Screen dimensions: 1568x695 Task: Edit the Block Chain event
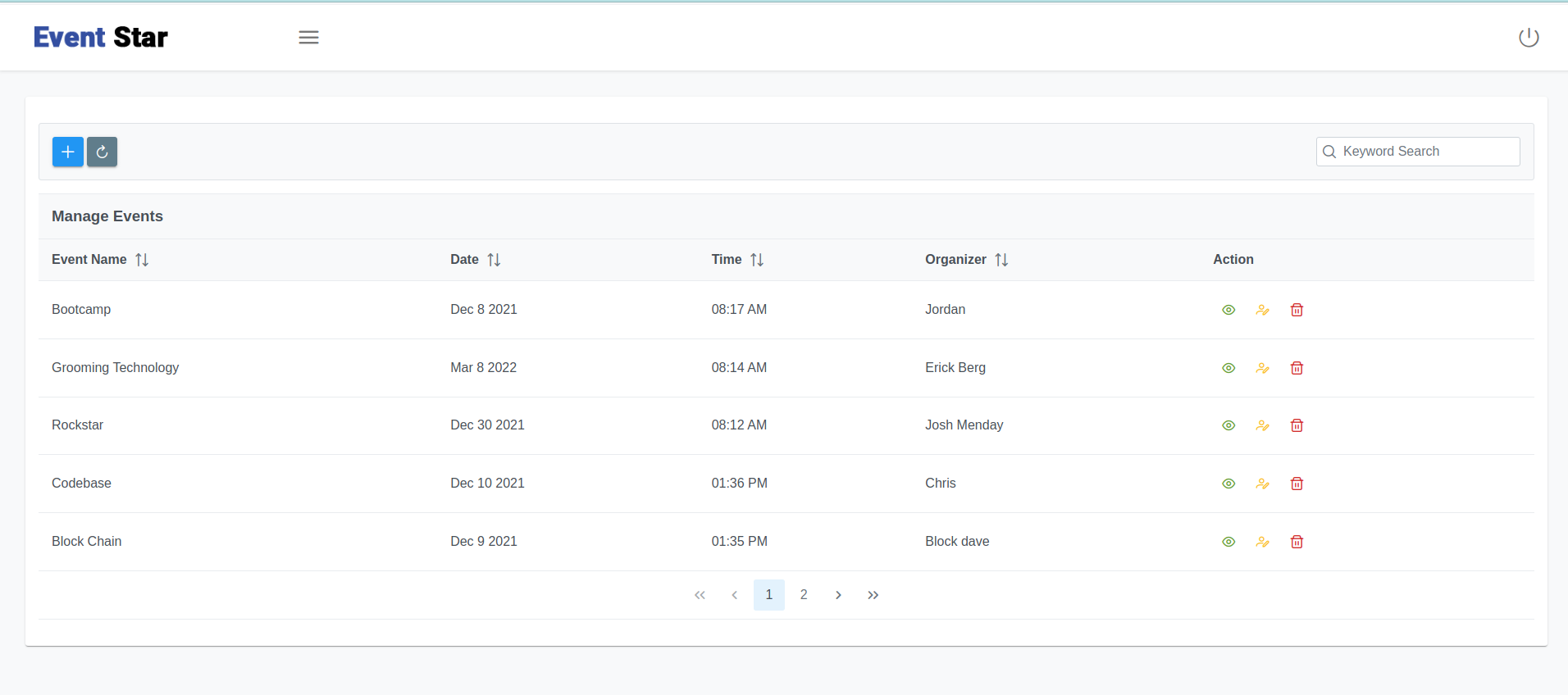[x=1263, y=542]
